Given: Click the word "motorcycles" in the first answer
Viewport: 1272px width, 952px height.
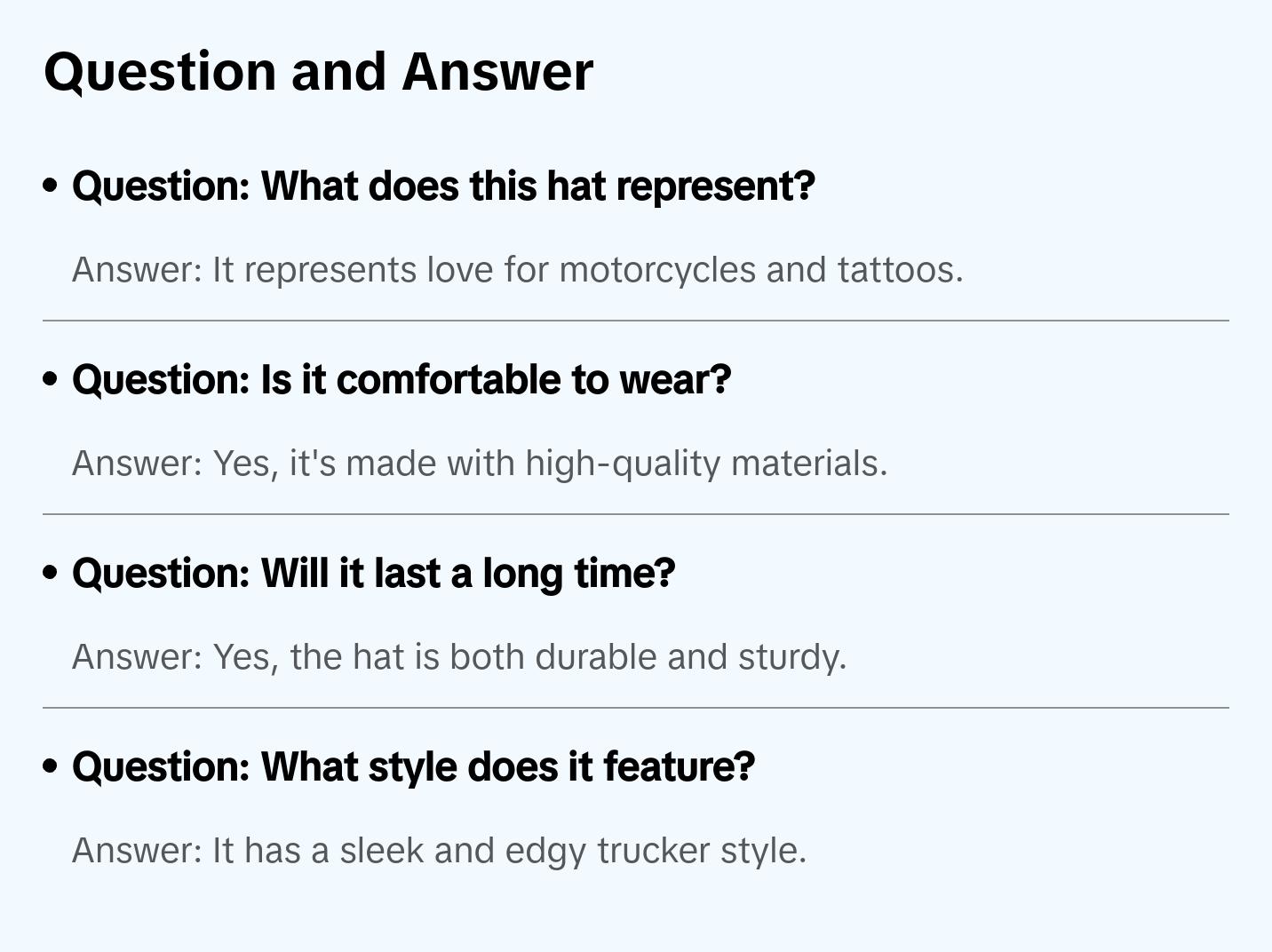Looking at the screenshot, I should (x=657, y=270).
